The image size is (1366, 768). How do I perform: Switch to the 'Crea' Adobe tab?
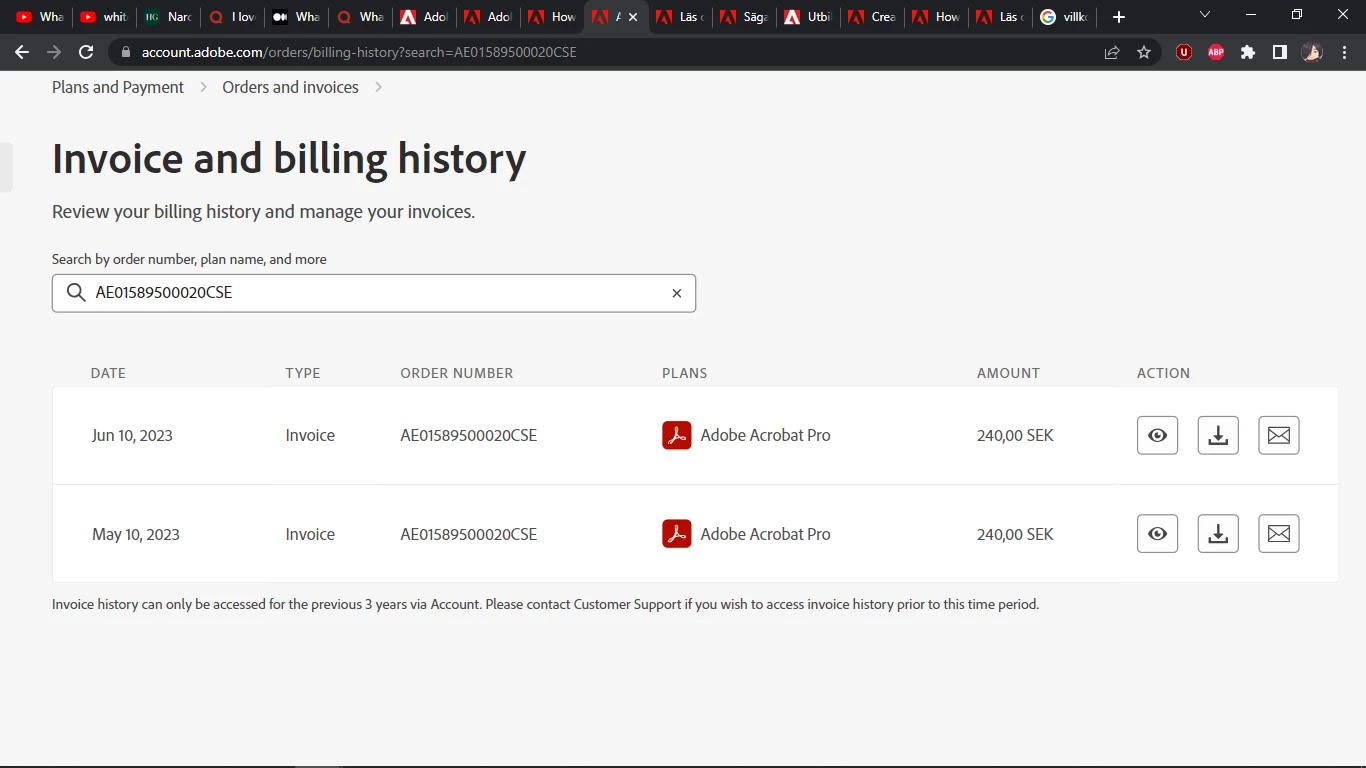click(871, 17)
